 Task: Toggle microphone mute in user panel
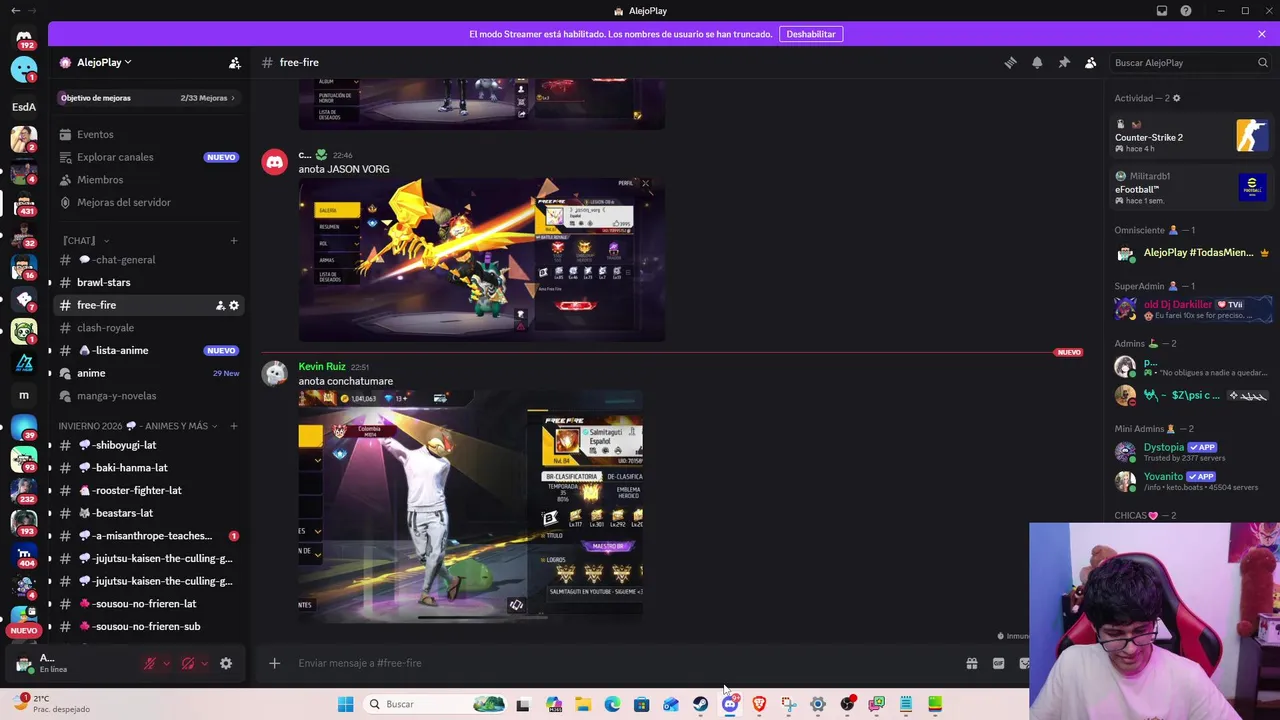pyautogui.click(x=150, y=663)
